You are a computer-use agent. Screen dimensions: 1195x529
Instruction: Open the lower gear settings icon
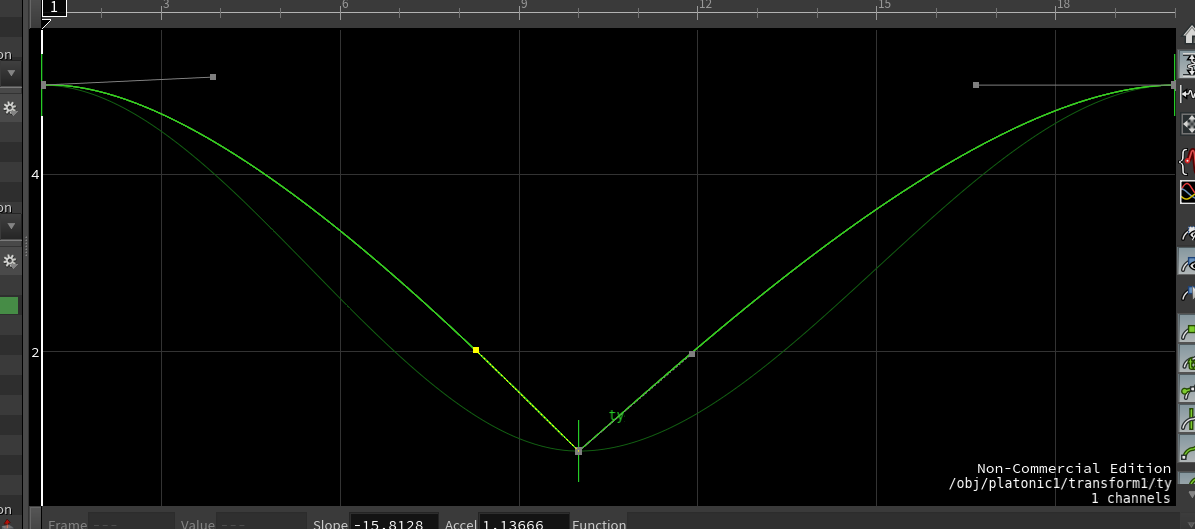10,261
